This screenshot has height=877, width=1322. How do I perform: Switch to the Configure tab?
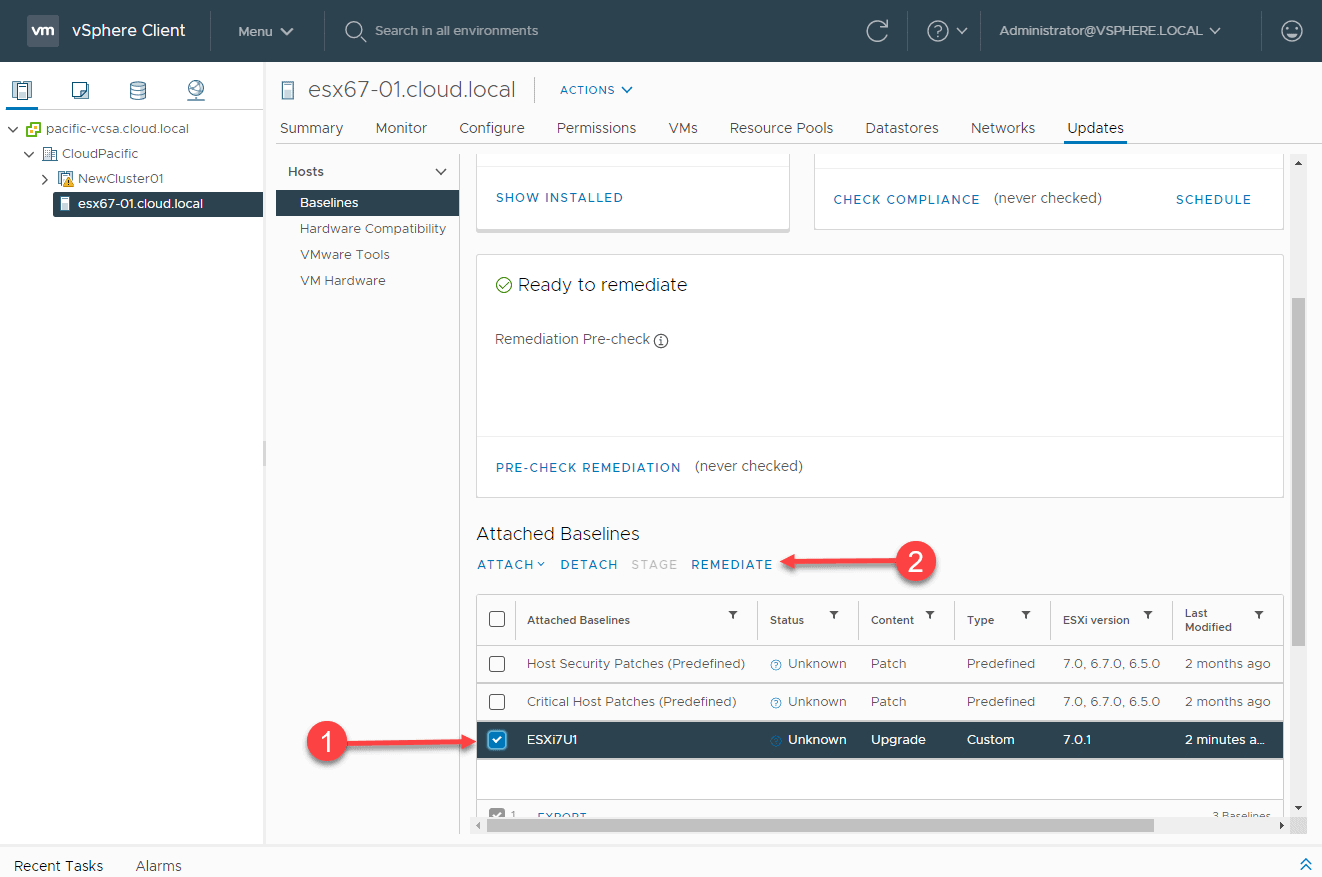click(x=492, y=128)
